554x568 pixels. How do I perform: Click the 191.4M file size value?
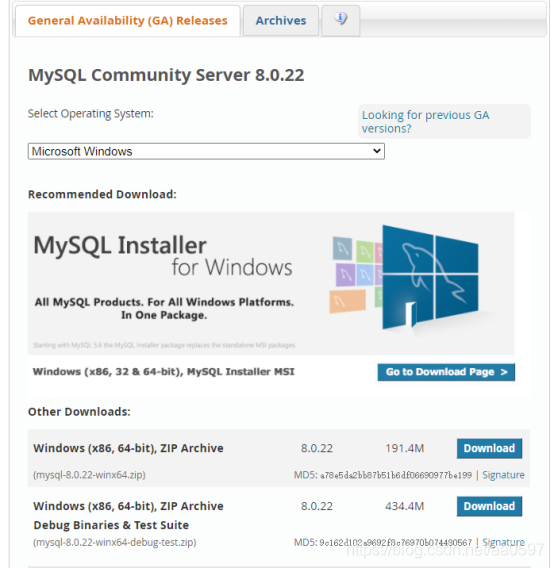point(404,448)
